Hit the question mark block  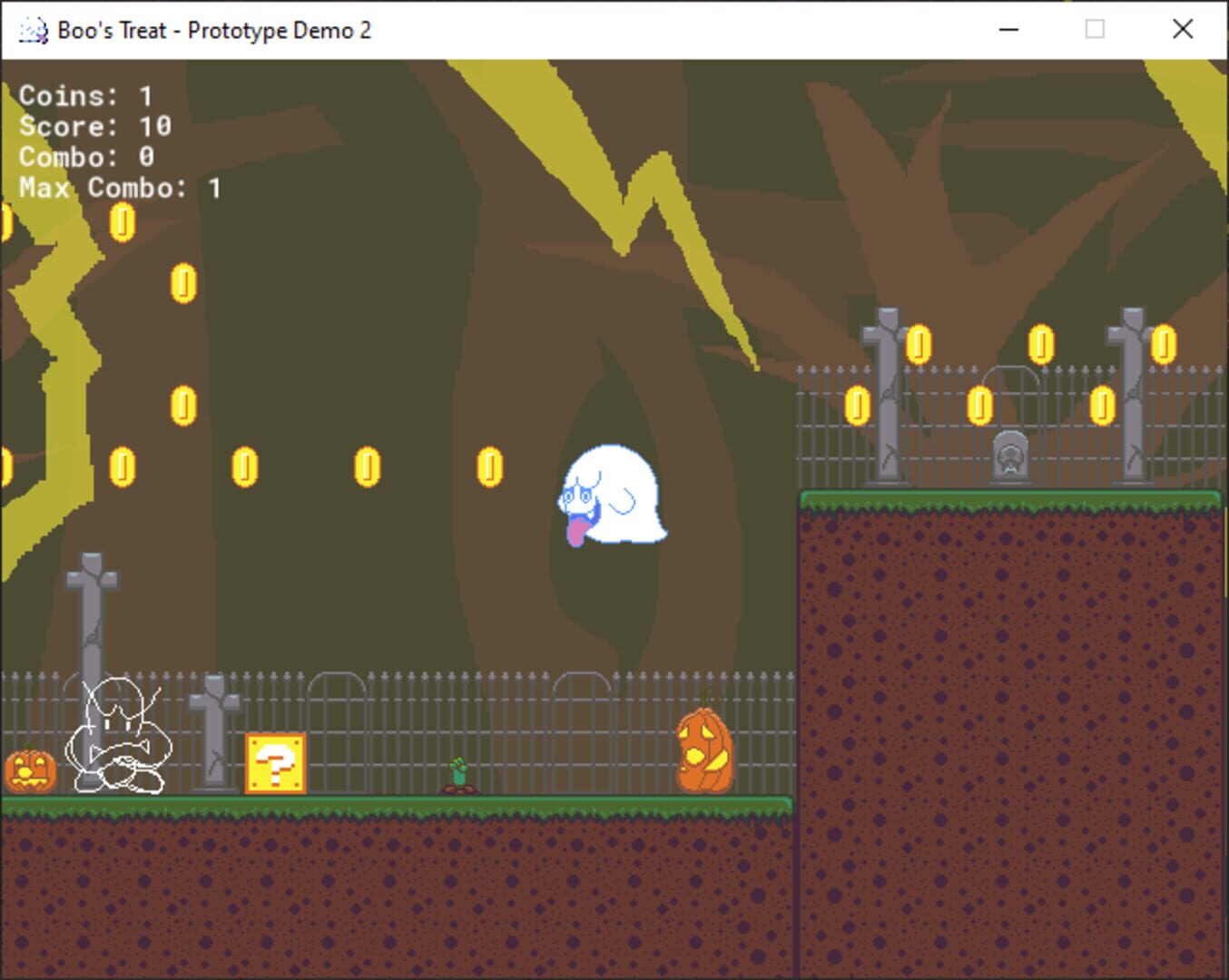(275, 763)
